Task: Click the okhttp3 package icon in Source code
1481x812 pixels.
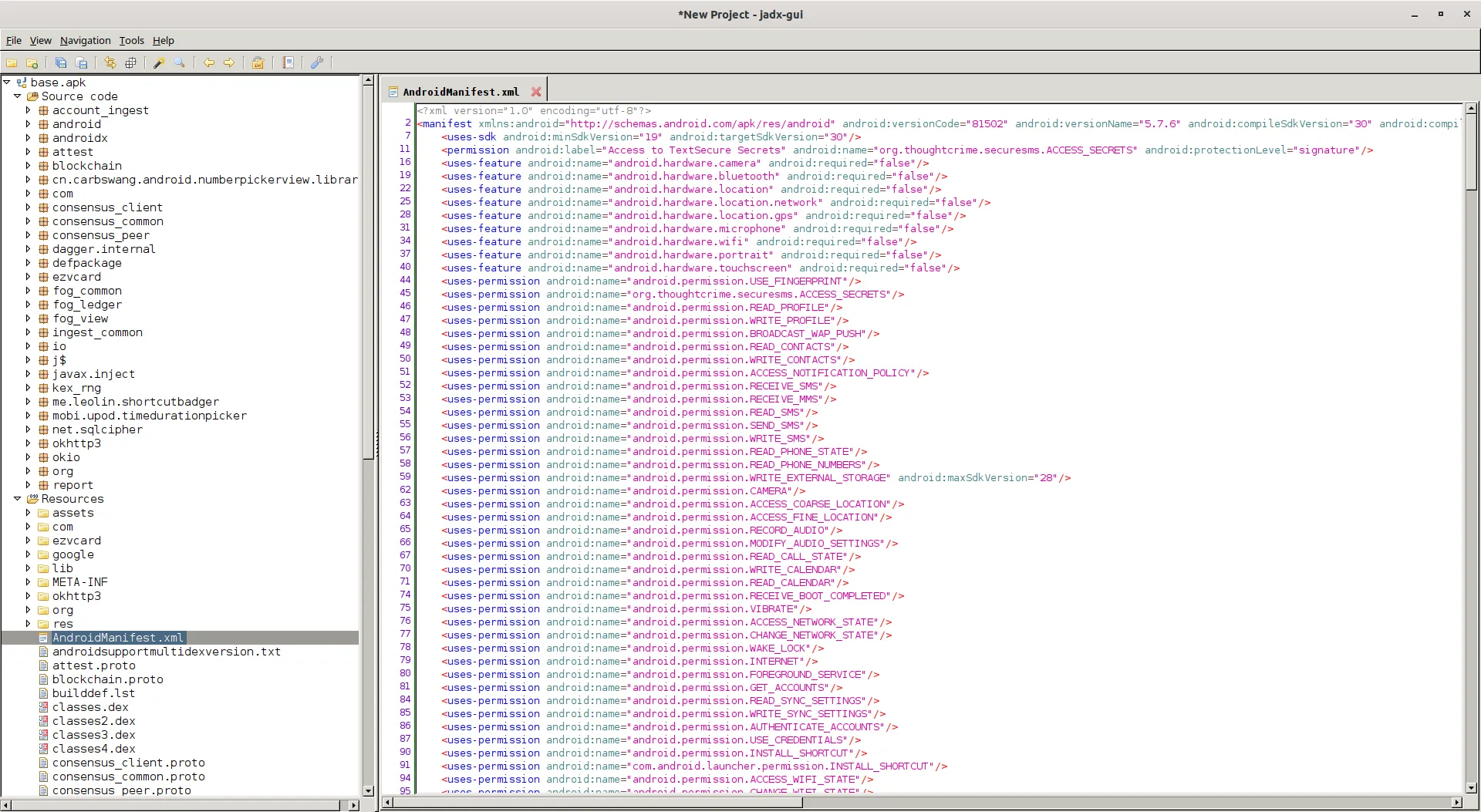Action: click(x=44, y=443)
